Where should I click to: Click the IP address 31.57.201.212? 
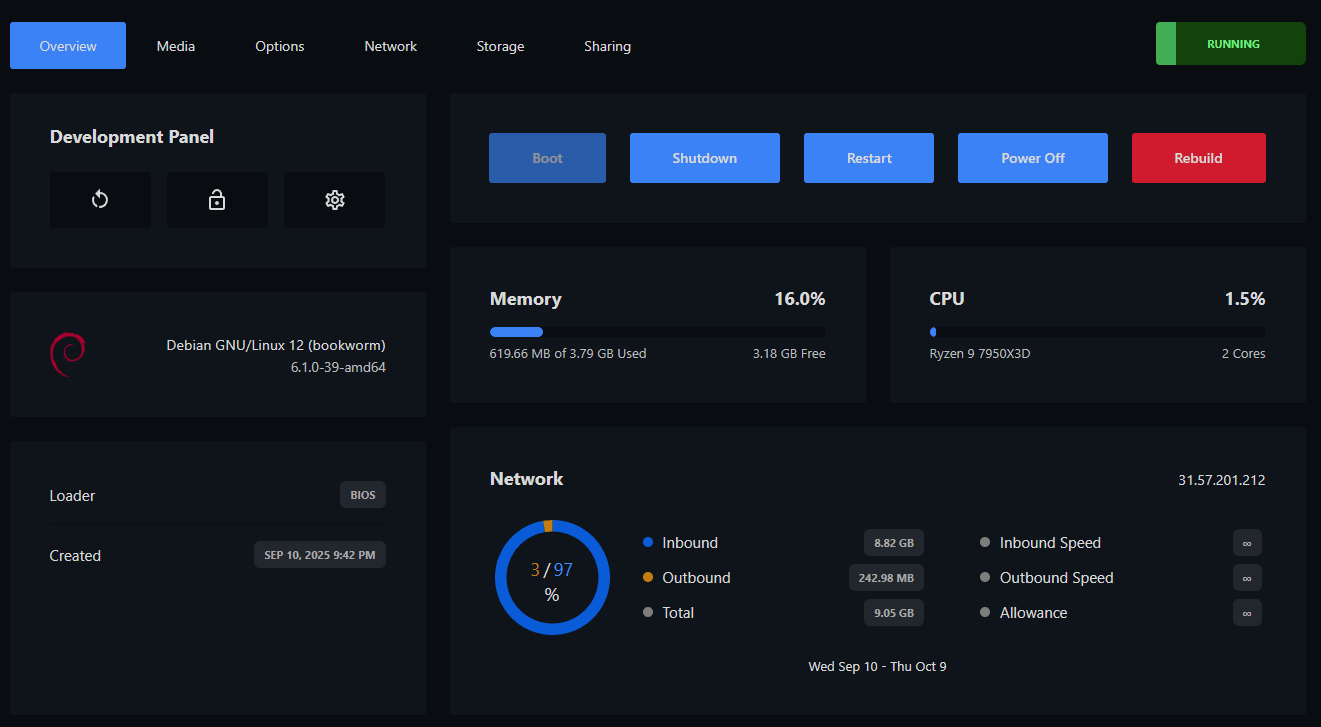click(x=1221, y=480)
